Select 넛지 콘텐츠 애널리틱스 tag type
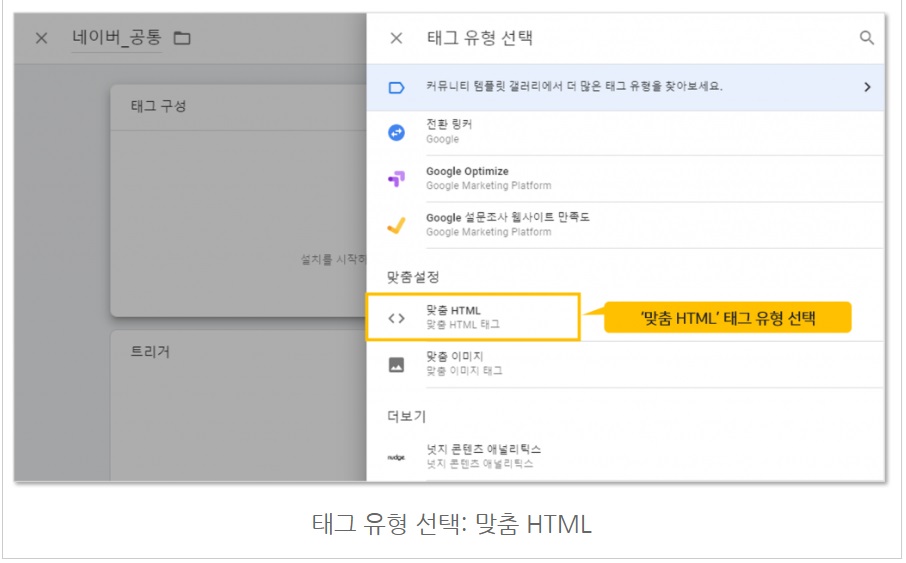 tap(625, 457)
